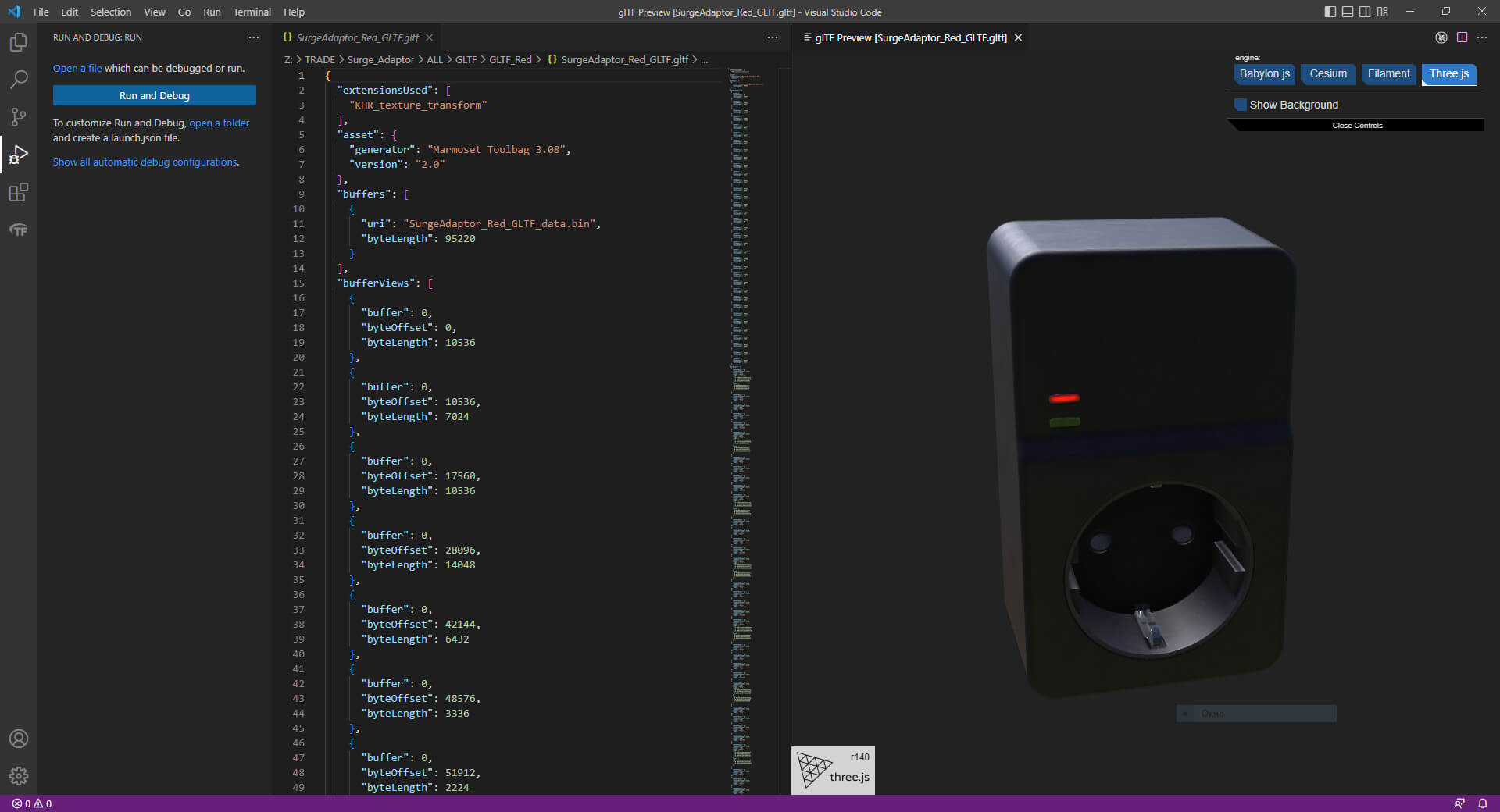Click Show all automatic debug configurations link
Viewport: 1500px width, 812px height.
(145, 162)
